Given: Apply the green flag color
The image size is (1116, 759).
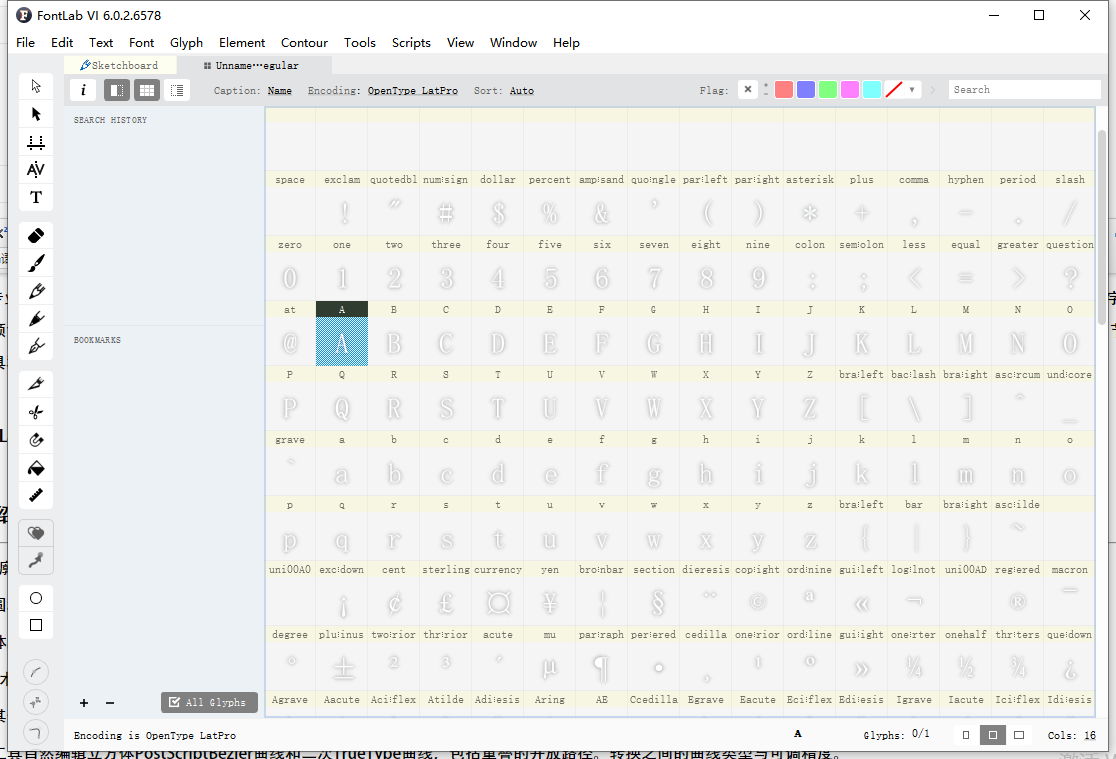Looking at the screenshot, I should (828, 90).
